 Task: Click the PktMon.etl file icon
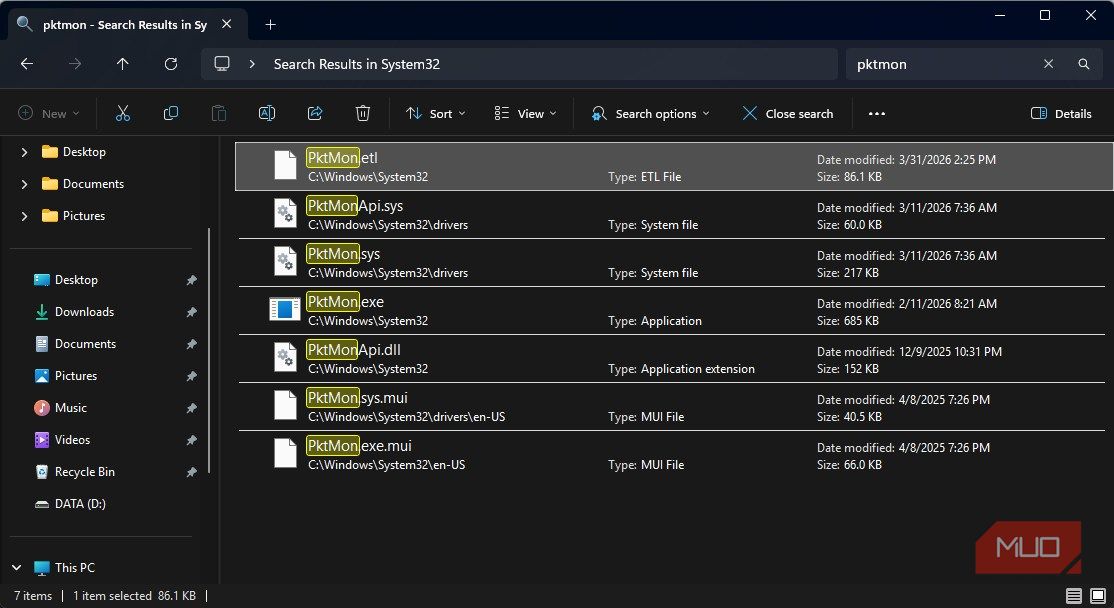tap(285, 165)
